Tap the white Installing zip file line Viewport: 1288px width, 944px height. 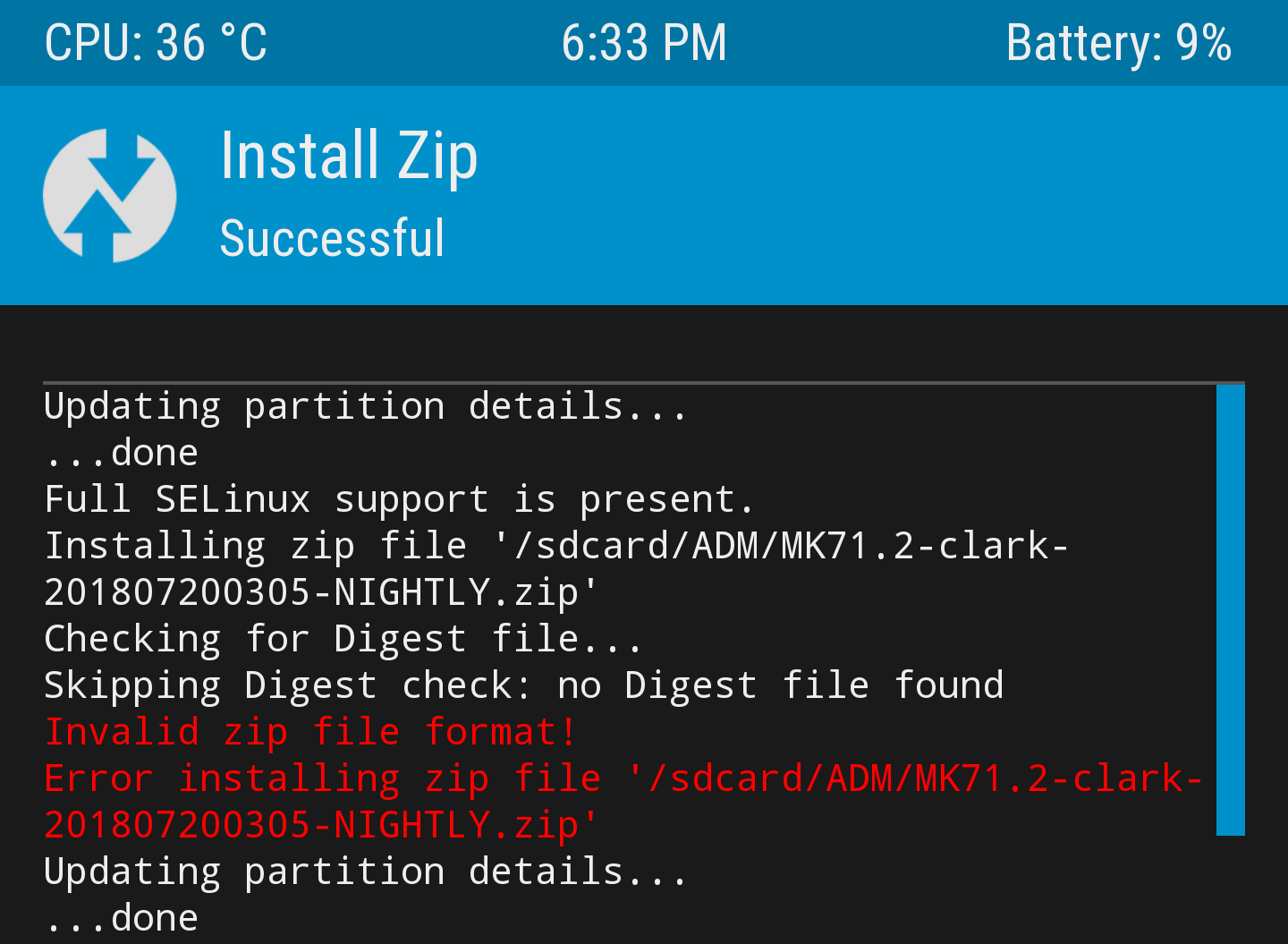556,546
